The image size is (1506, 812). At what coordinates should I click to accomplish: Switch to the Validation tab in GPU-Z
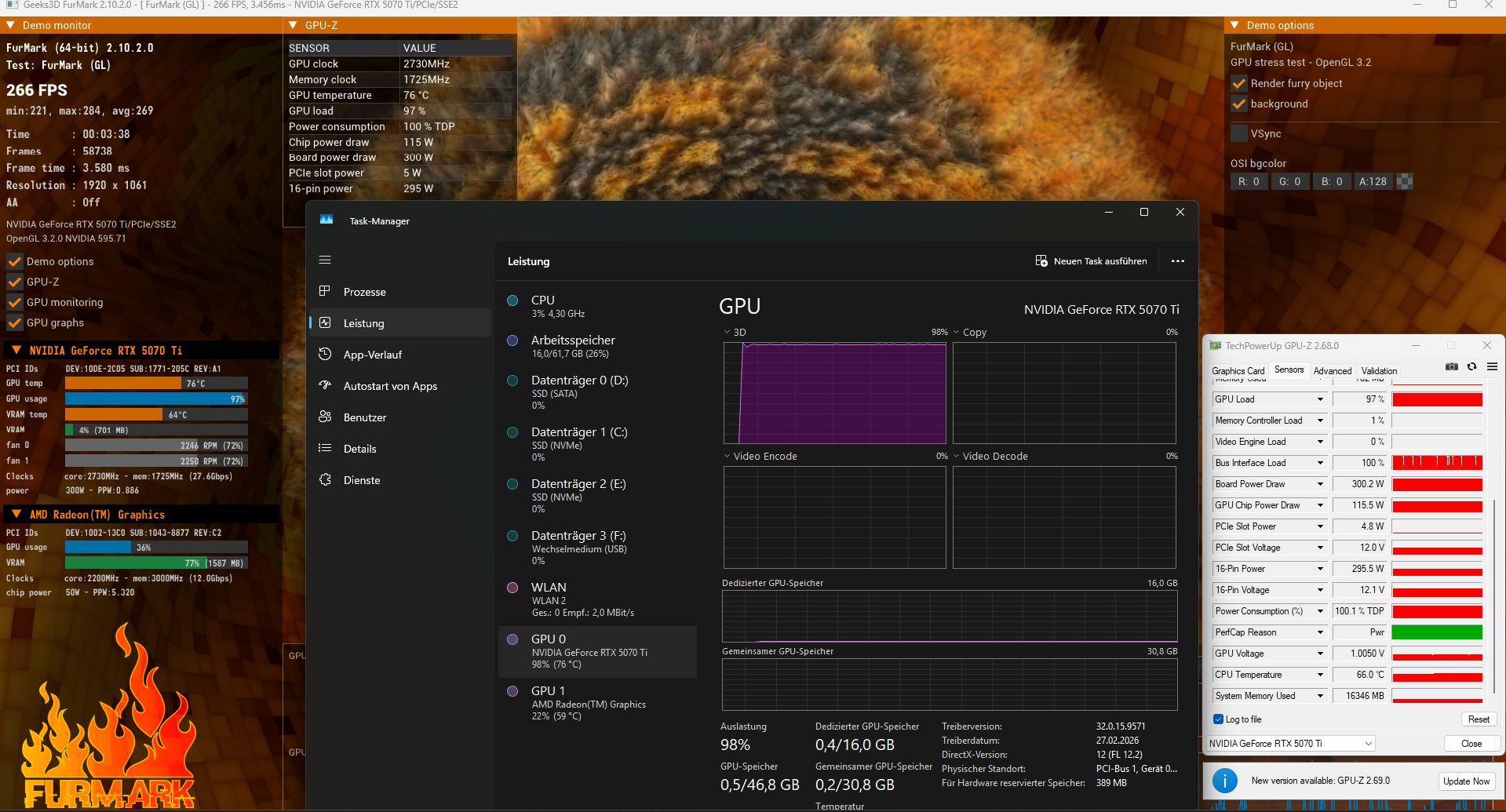pos(1379,370)
